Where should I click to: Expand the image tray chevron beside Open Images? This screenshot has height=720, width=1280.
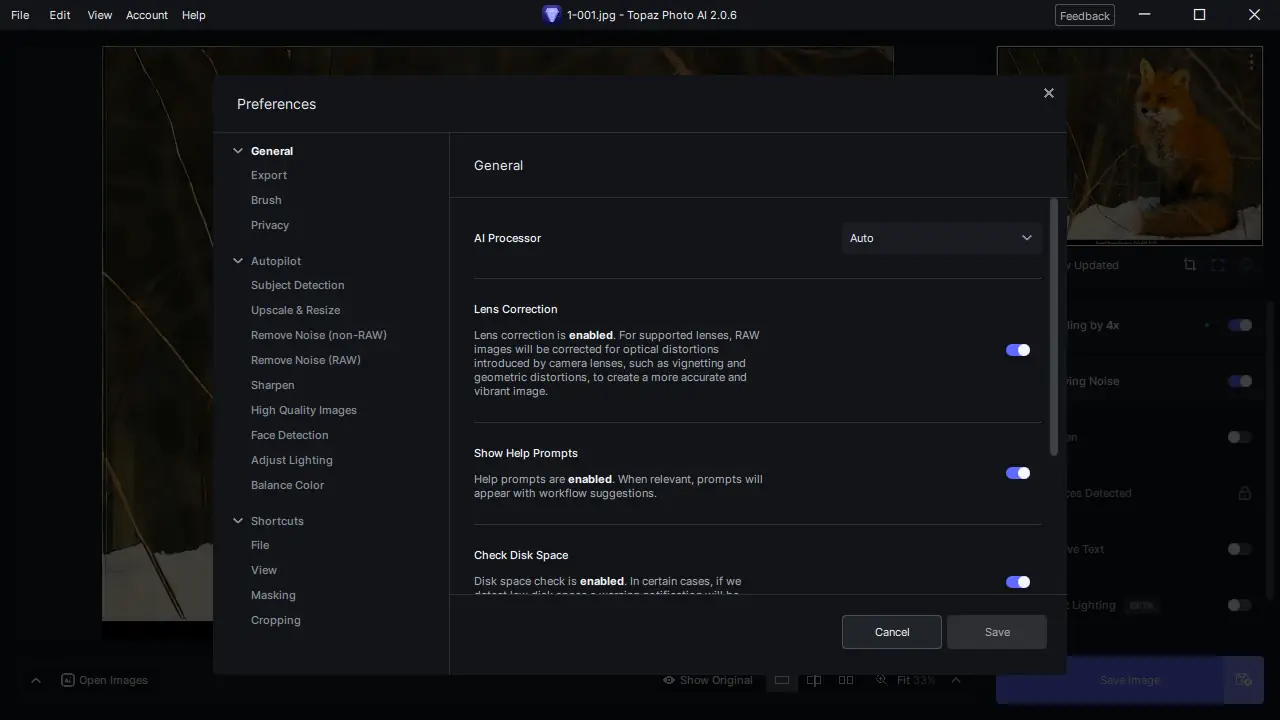point(36,680)
